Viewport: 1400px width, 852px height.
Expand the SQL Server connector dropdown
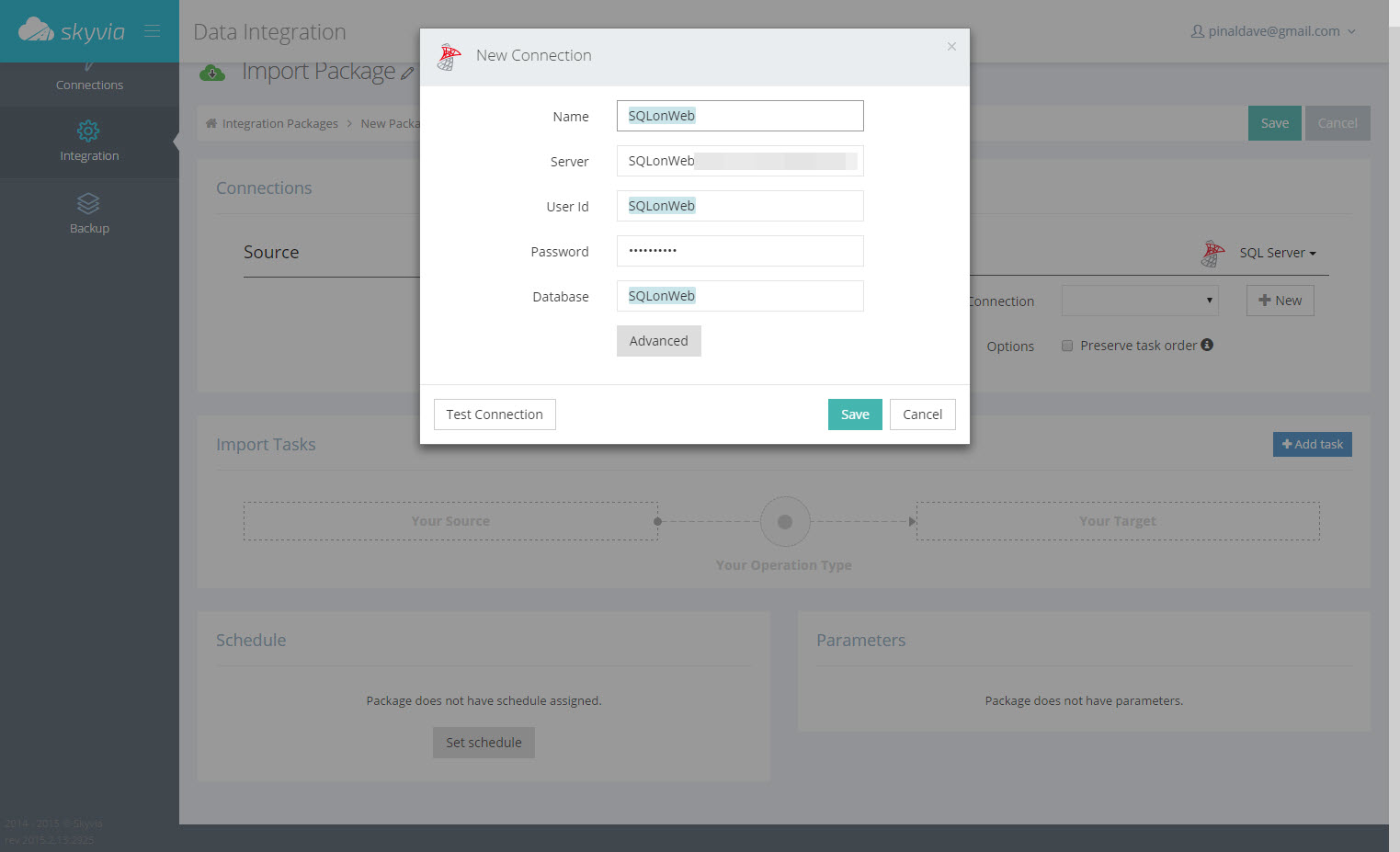pyautogui.click(x=1278, y=253)
